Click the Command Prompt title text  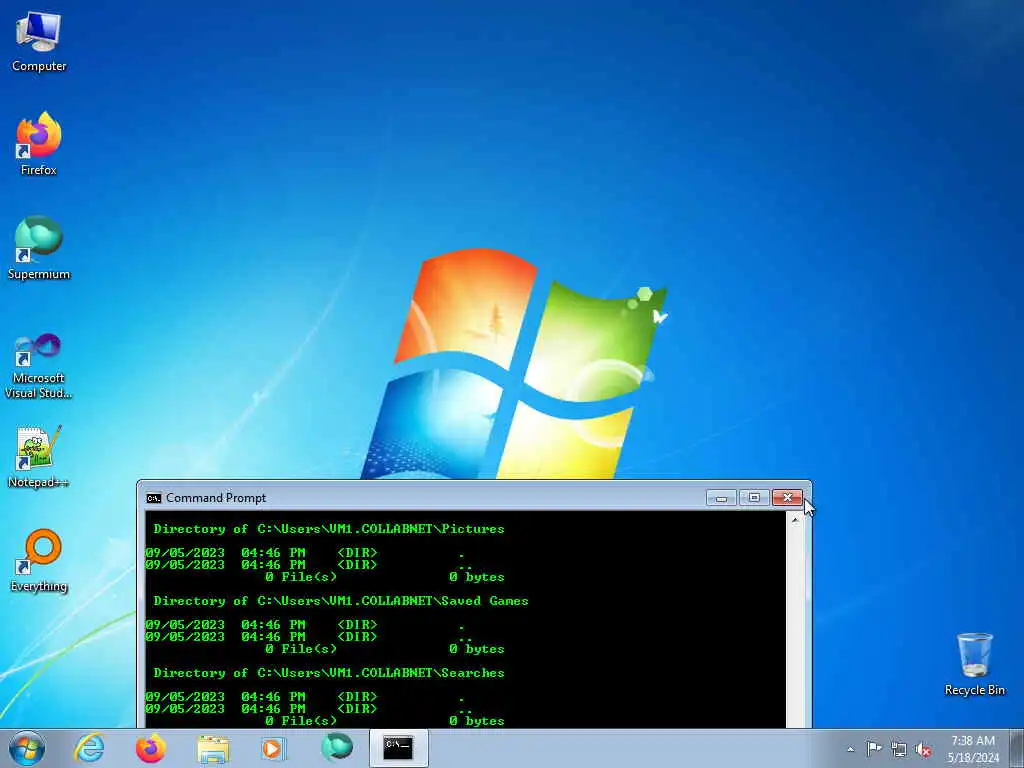click(216, 498)
